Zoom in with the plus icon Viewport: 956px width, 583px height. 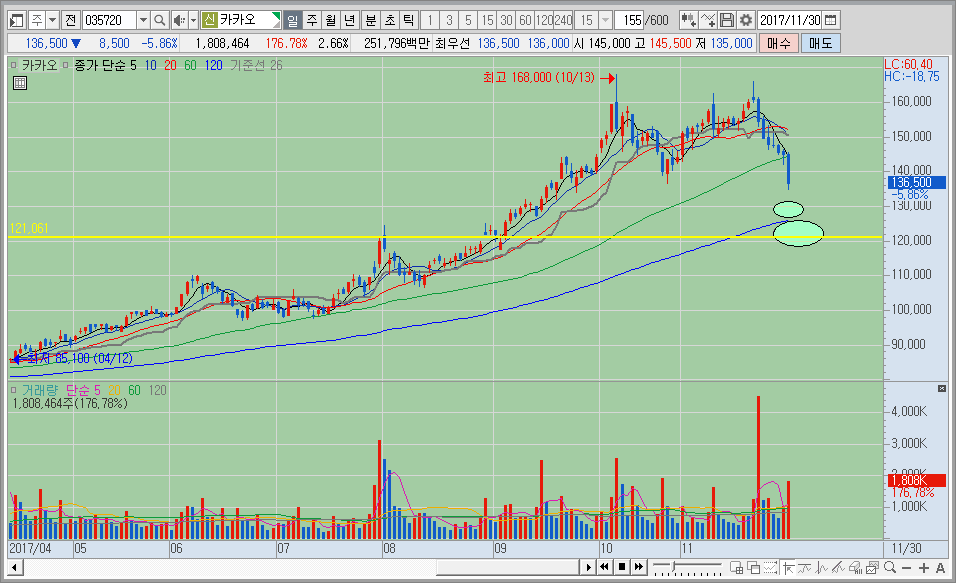pyautogui.click(x=924, y=568)
